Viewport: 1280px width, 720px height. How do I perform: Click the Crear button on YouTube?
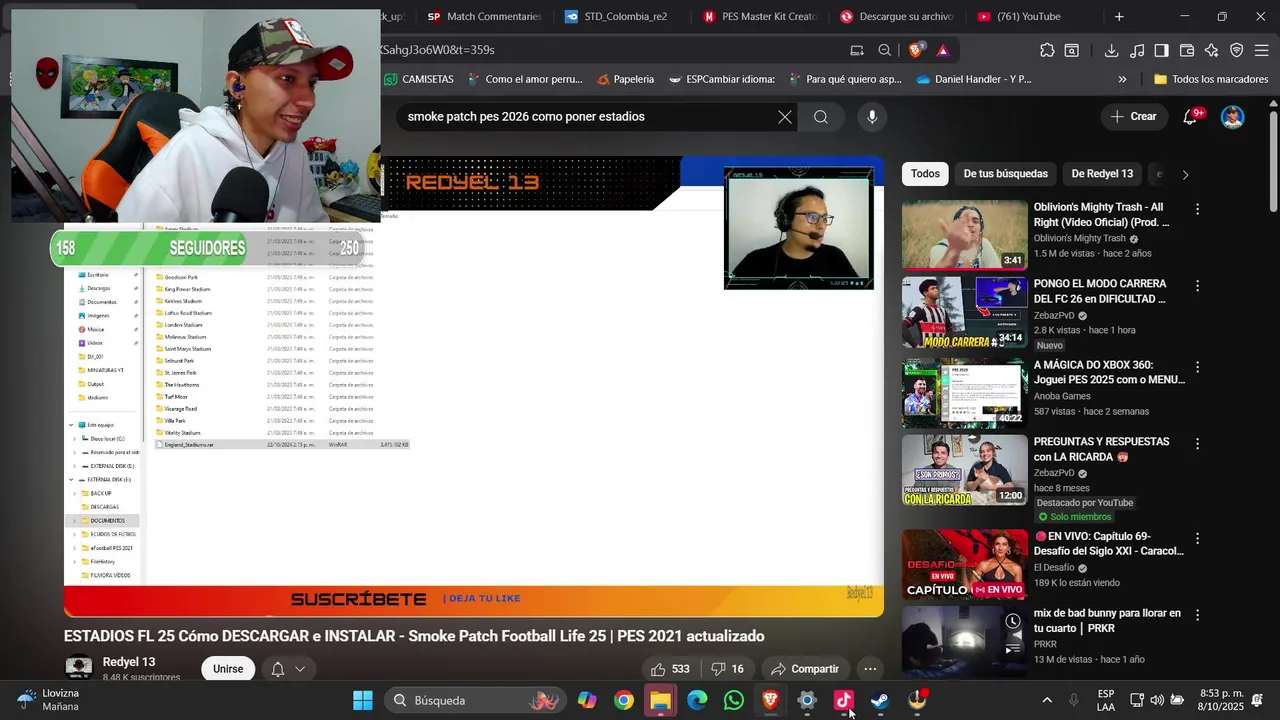click(1133, 116)
